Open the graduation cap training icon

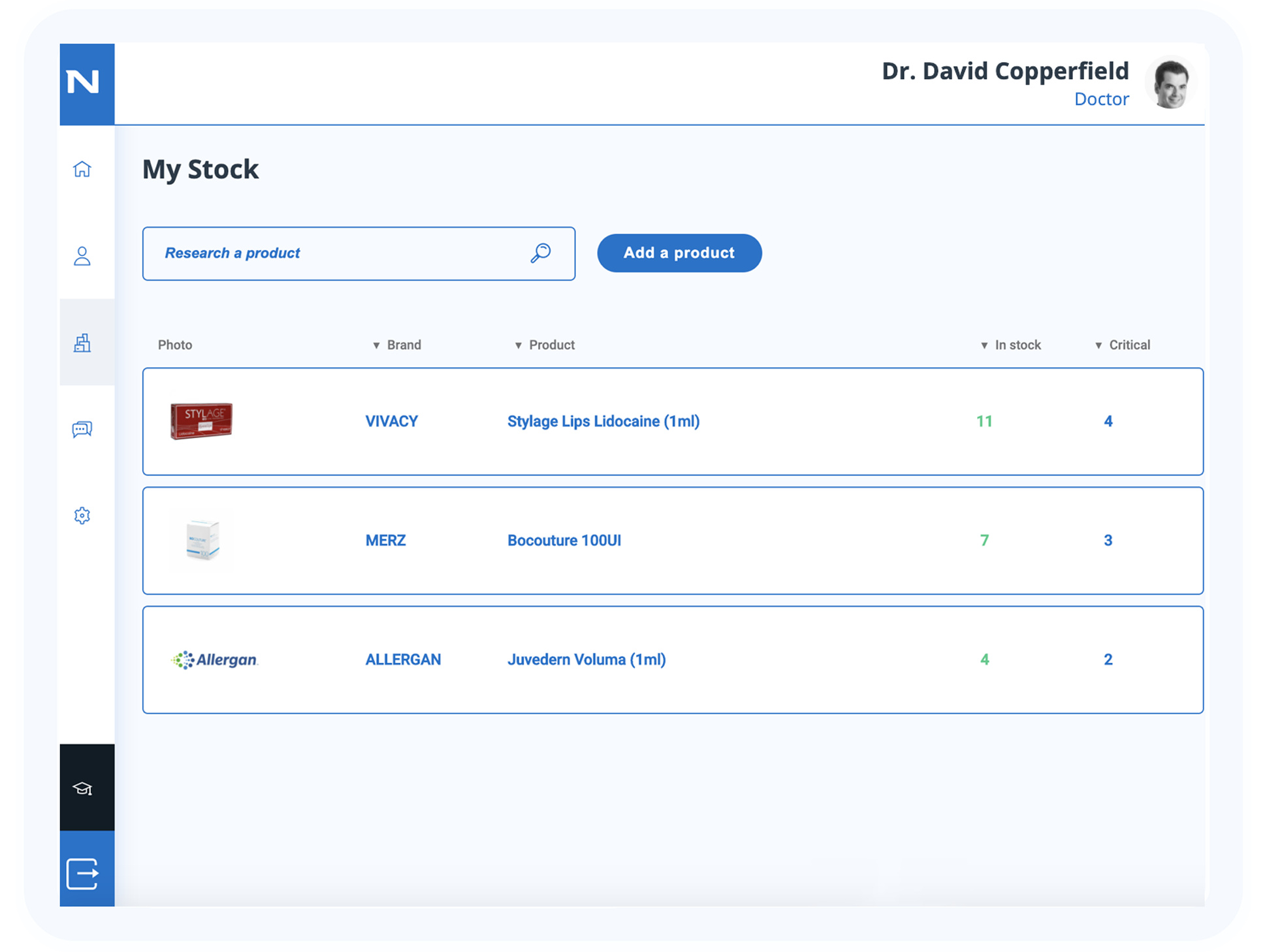82,789
